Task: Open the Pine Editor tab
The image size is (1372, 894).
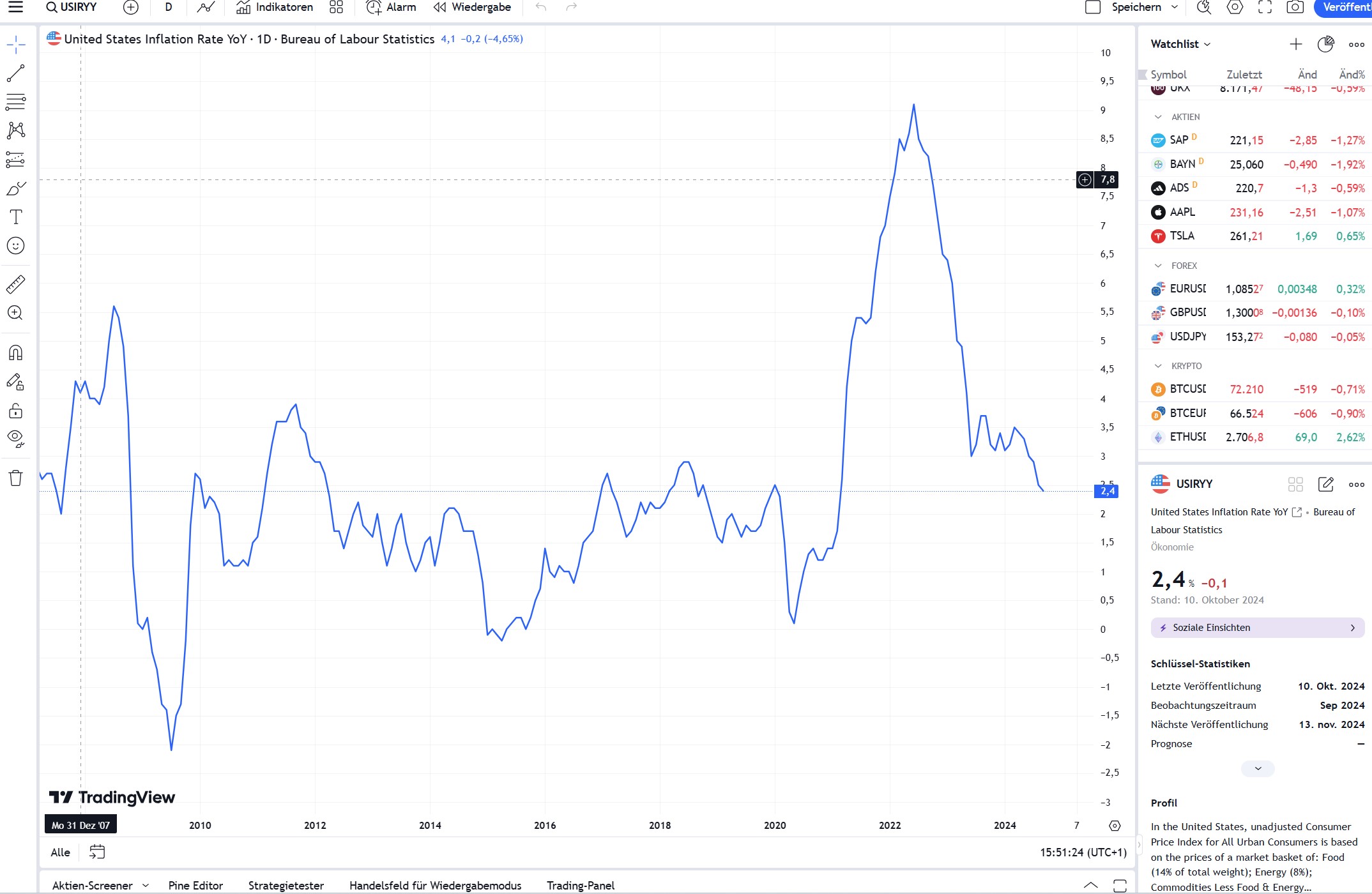Action: 195,886
